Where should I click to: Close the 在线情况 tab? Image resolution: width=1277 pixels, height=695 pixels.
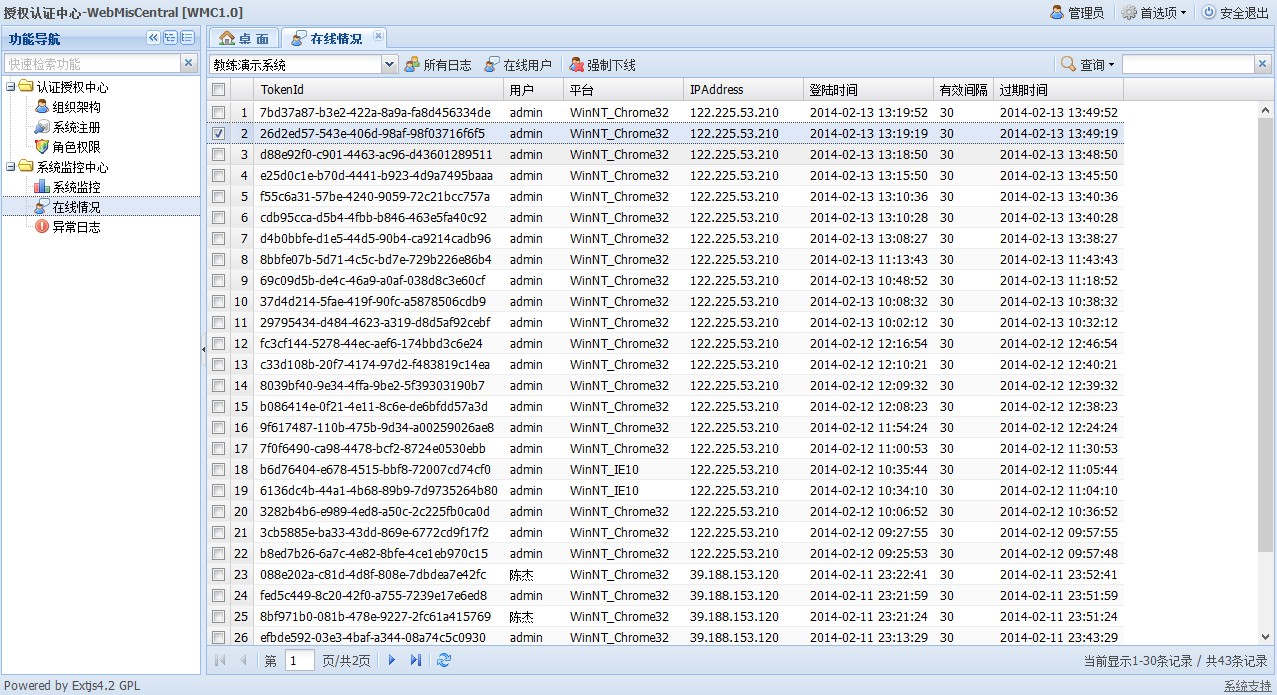coord(378,36)
